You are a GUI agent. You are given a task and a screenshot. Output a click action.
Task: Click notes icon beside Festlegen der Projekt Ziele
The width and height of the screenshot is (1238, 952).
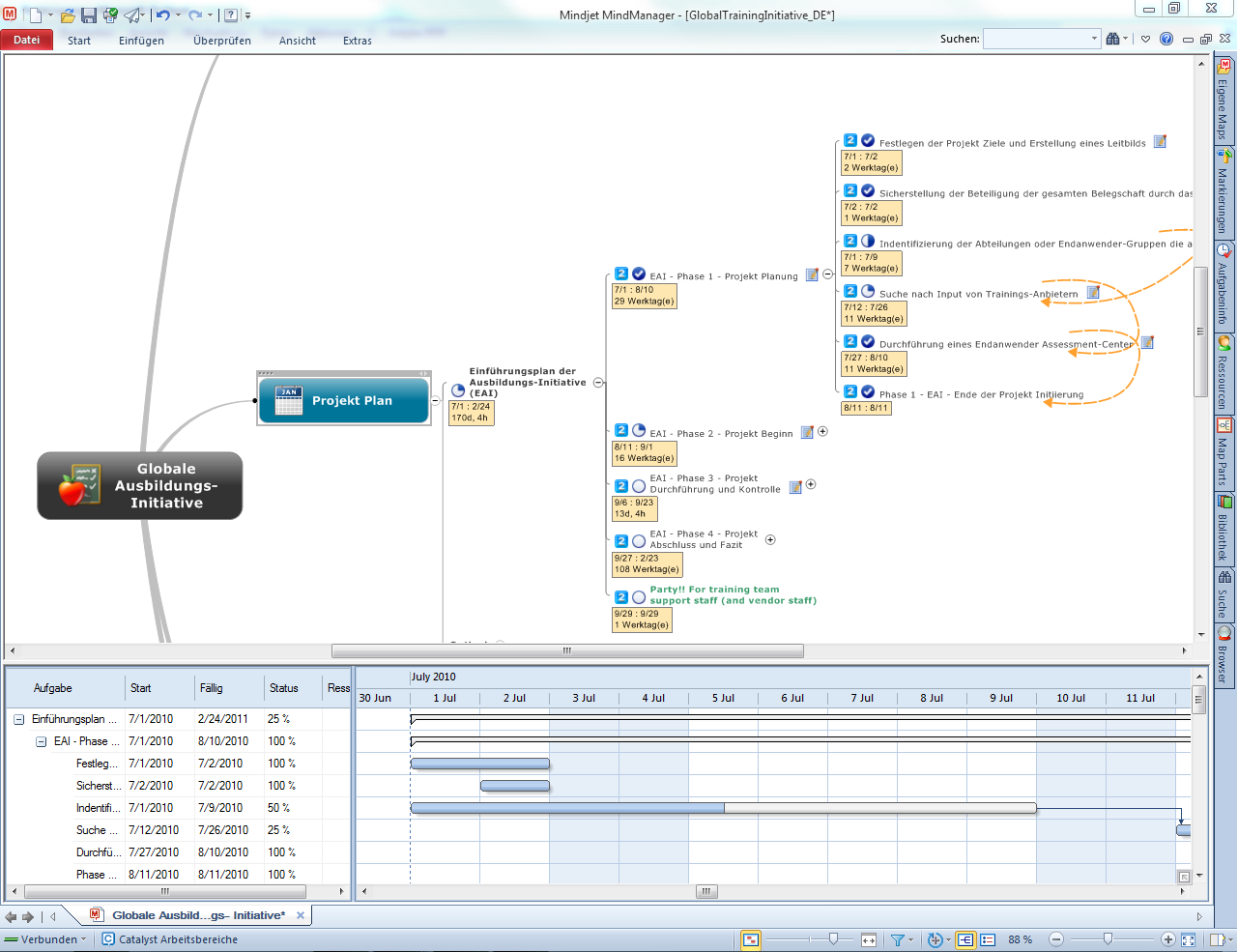tap(1160, 141)
